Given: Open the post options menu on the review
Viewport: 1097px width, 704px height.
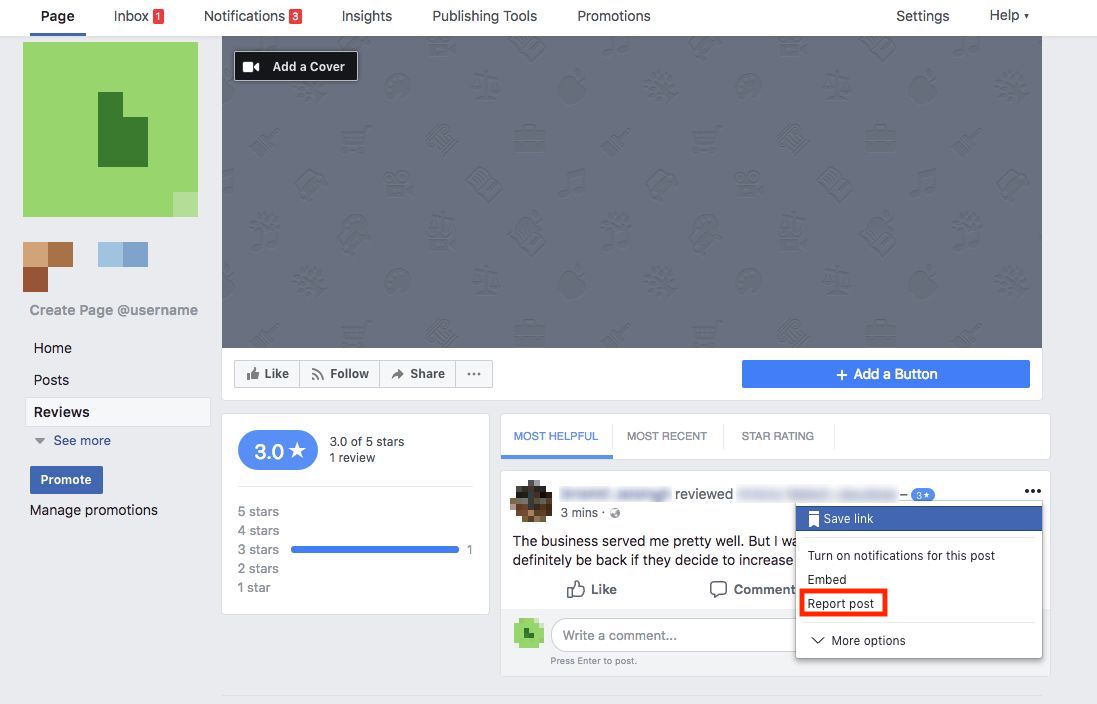Looking at the screenshot, I should click(1033, 490).
